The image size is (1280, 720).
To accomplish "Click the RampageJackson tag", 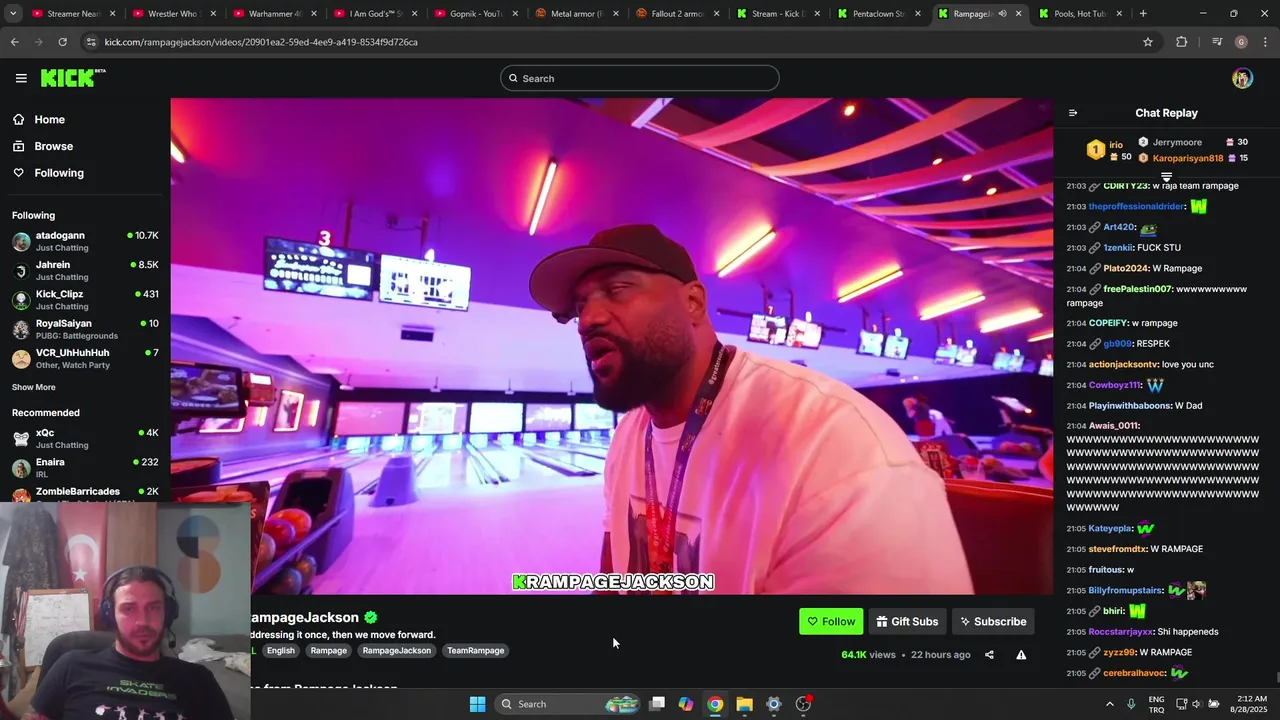I will coord(396,650).
